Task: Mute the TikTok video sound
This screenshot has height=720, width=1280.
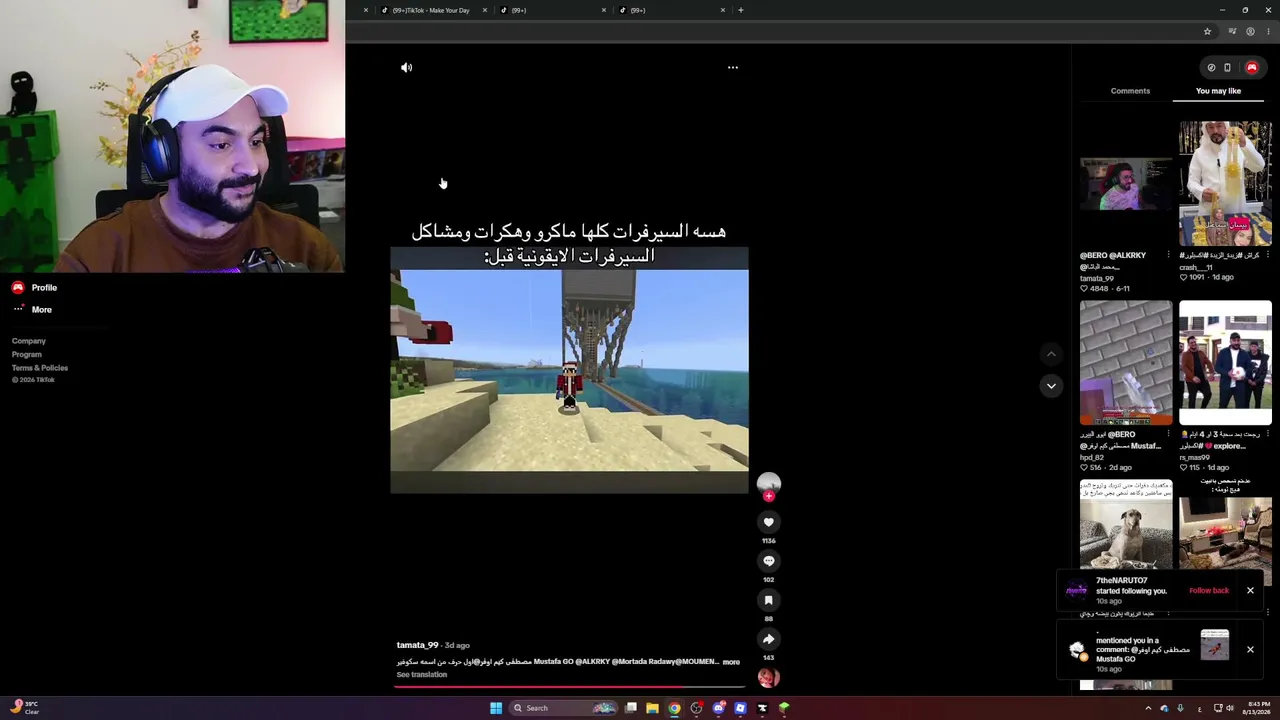Action: 406,68
